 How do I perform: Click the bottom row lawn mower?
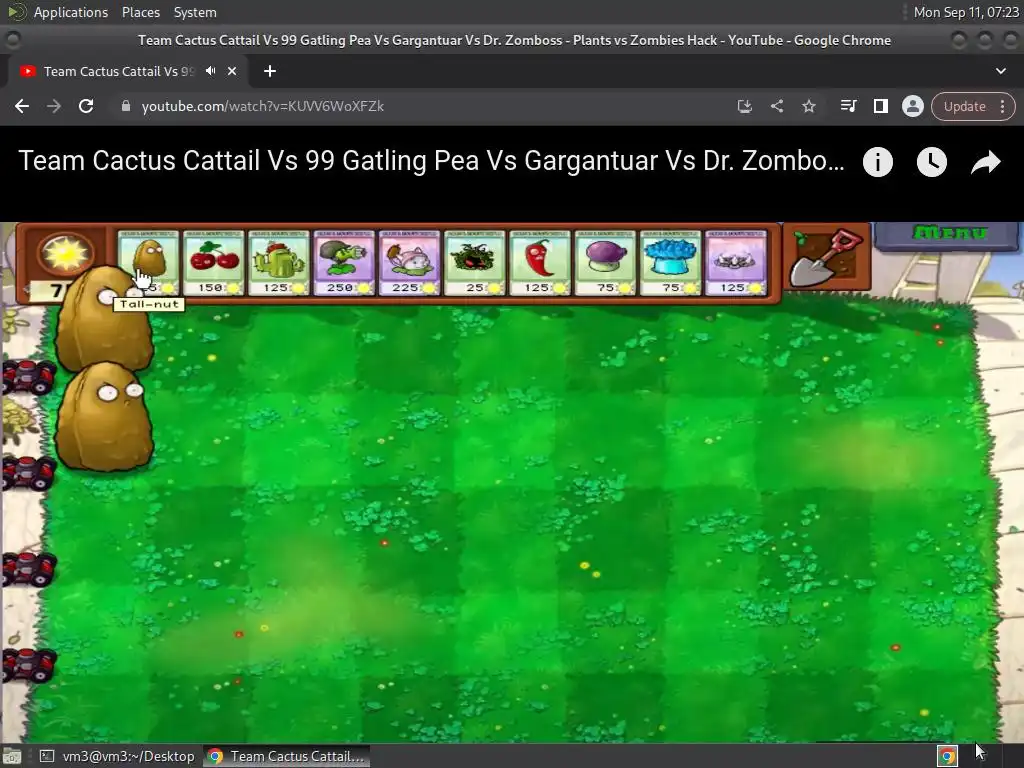(x=27, y=665)
